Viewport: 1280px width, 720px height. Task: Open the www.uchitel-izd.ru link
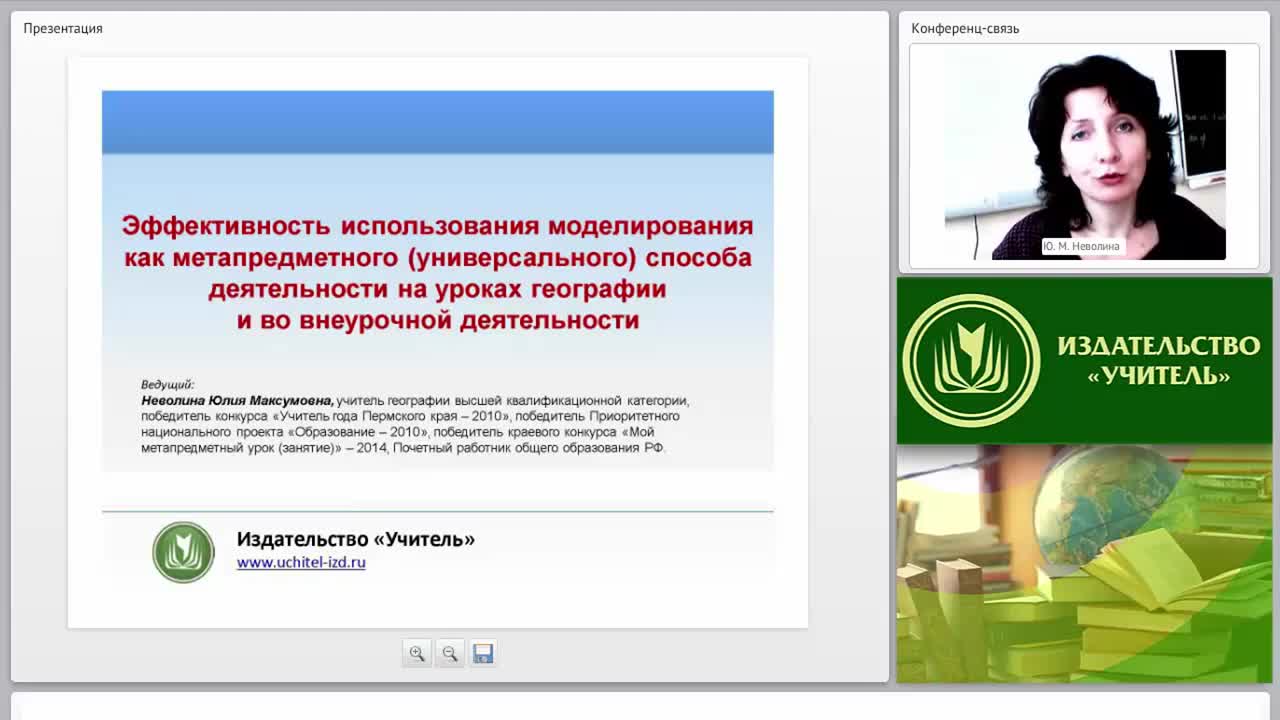tap(301, 563)
